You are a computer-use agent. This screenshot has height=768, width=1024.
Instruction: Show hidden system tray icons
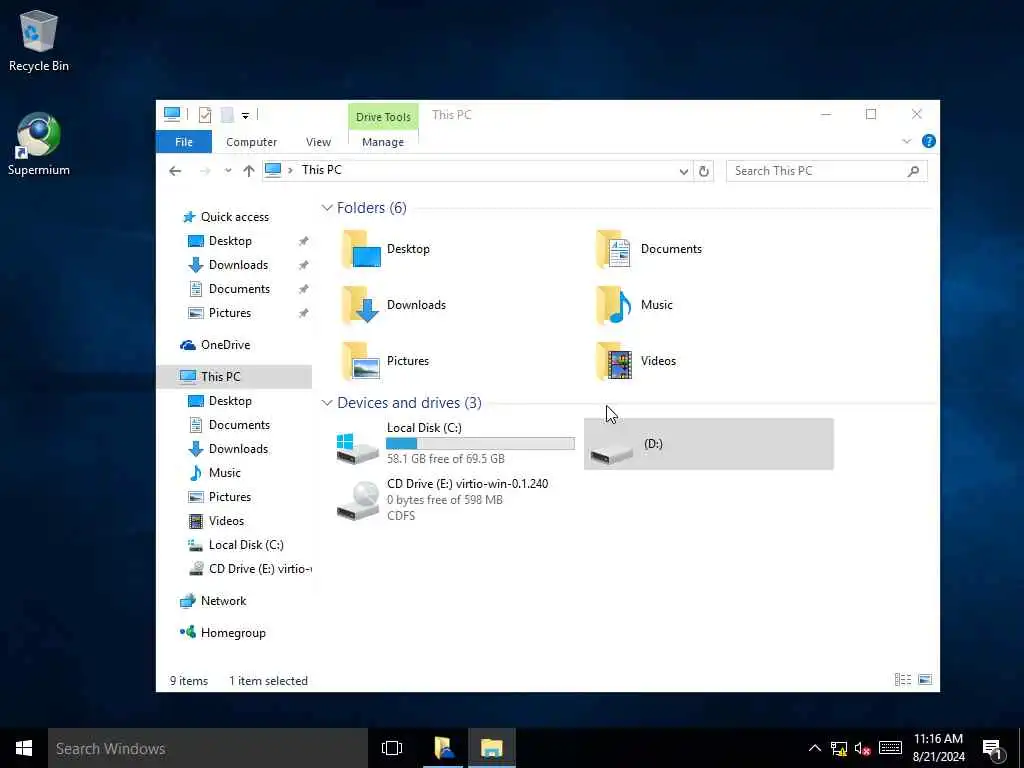pyautogui.click(x=814, y=748)
